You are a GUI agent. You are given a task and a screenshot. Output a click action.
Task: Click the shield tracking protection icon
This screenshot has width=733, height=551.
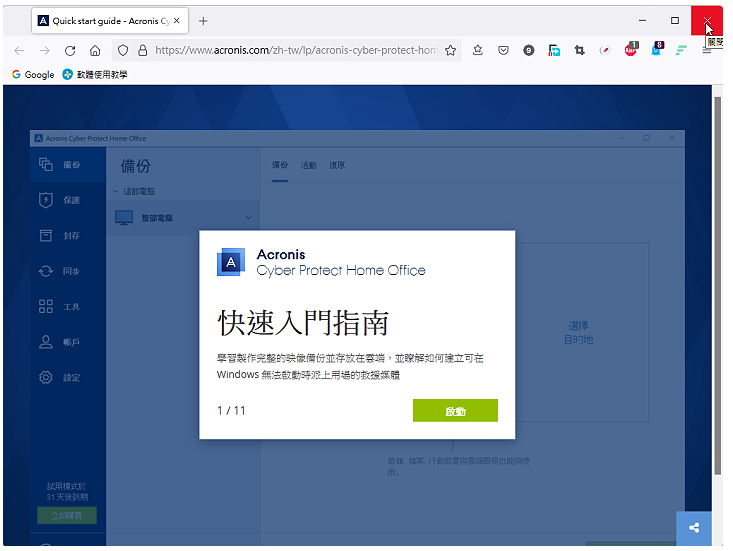(122, 50)
